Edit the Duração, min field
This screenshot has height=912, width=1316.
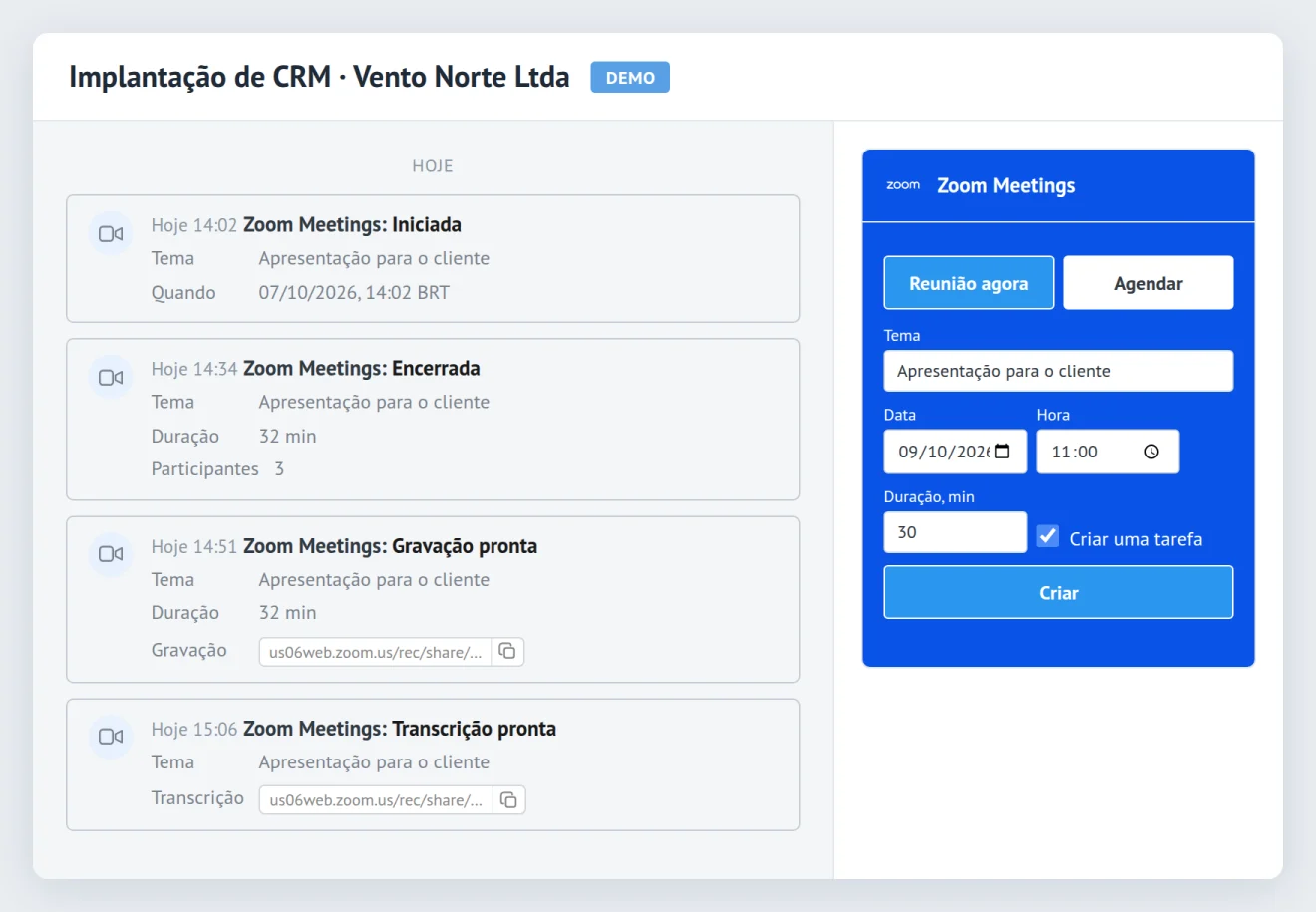(955, 532)
